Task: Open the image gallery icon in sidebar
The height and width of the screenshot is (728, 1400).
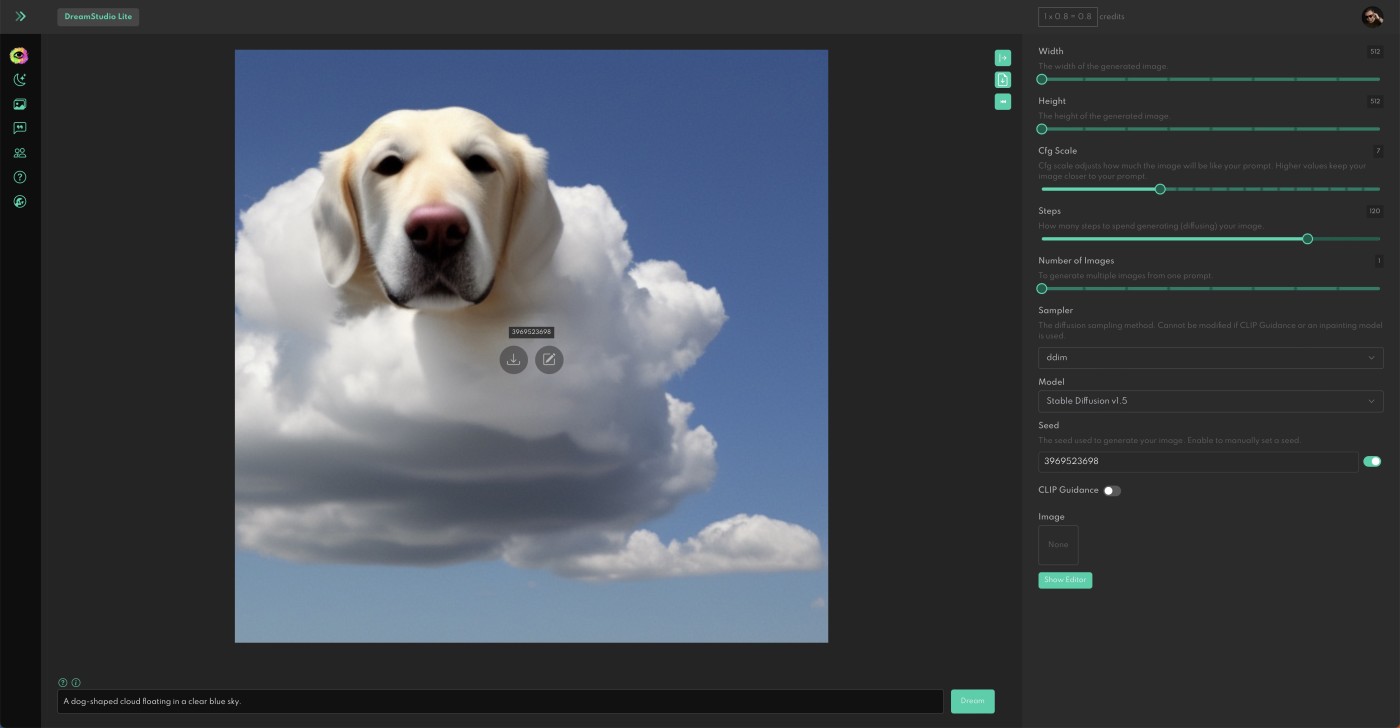Action: pos(20,104)
